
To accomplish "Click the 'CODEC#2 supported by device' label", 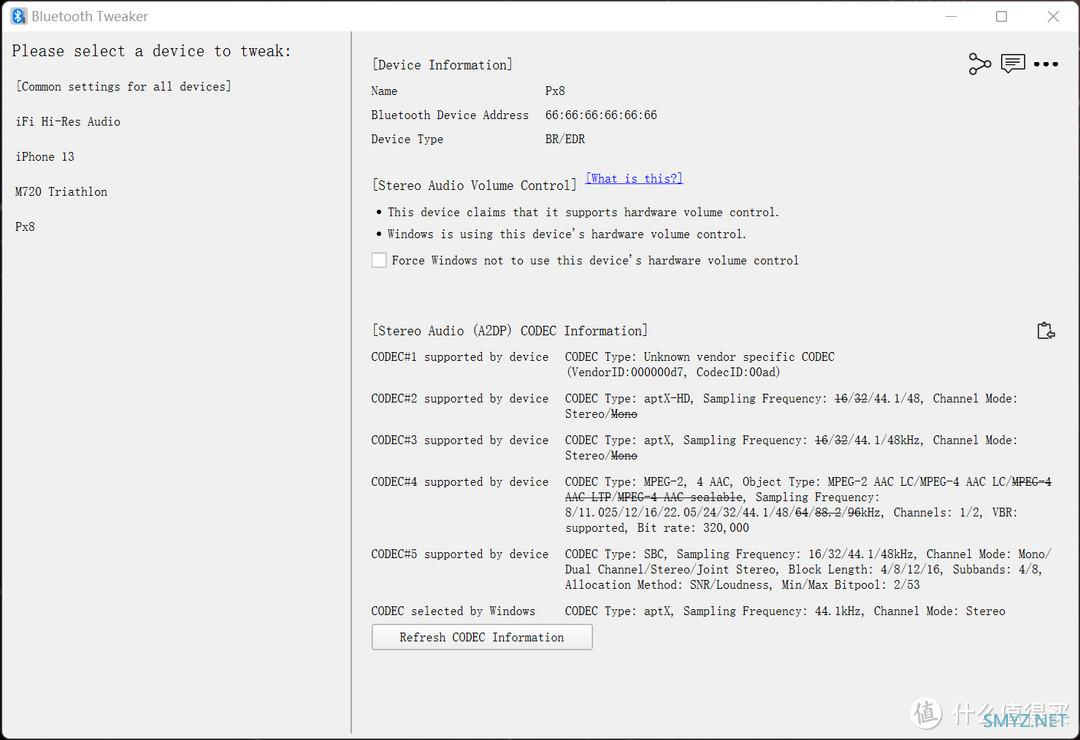I will [459, 398].
